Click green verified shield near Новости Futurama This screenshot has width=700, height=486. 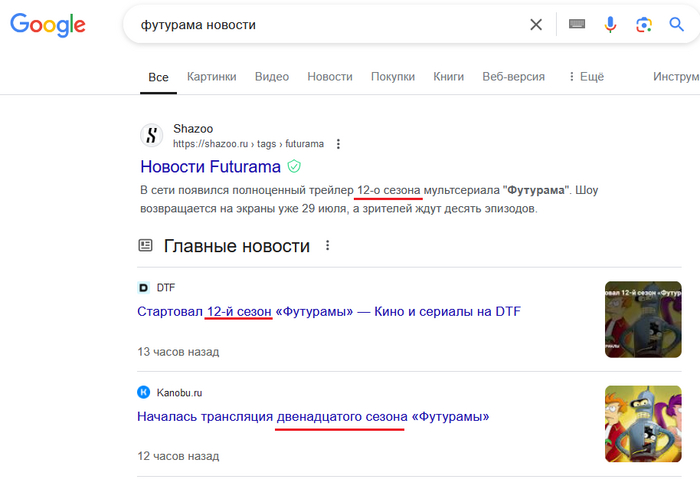click(294, 166)
